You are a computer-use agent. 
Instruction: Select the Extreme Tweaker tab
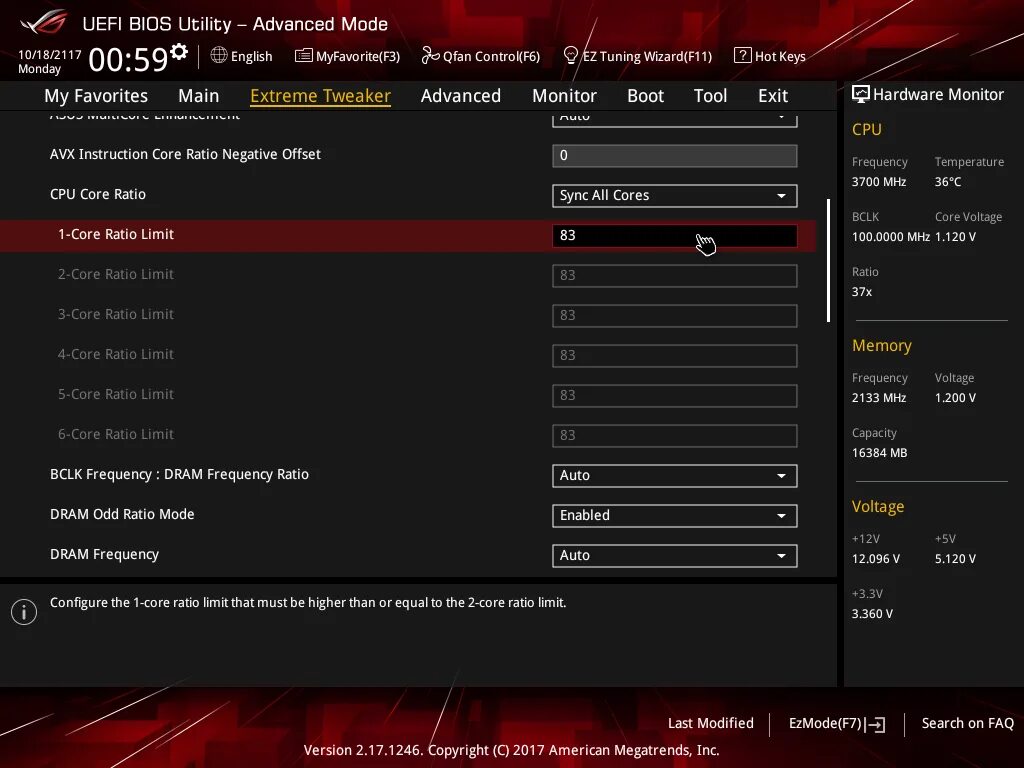(321, 96)
